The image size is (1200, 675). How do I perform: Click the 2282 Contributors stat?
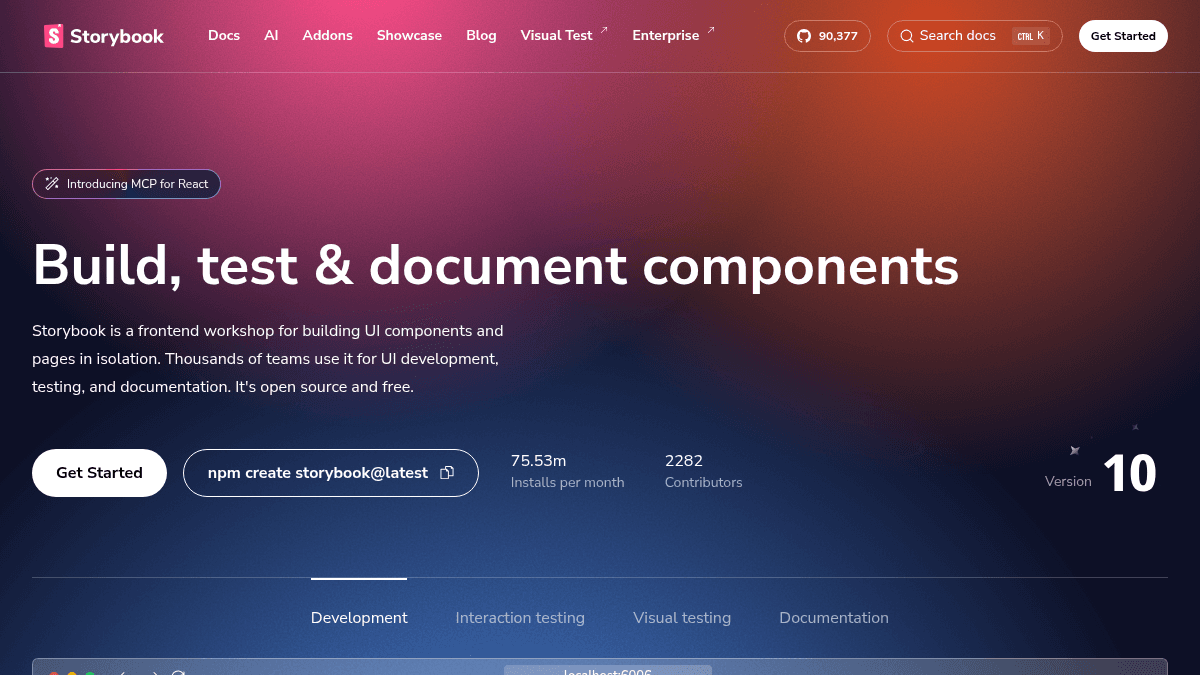[703, 471]
